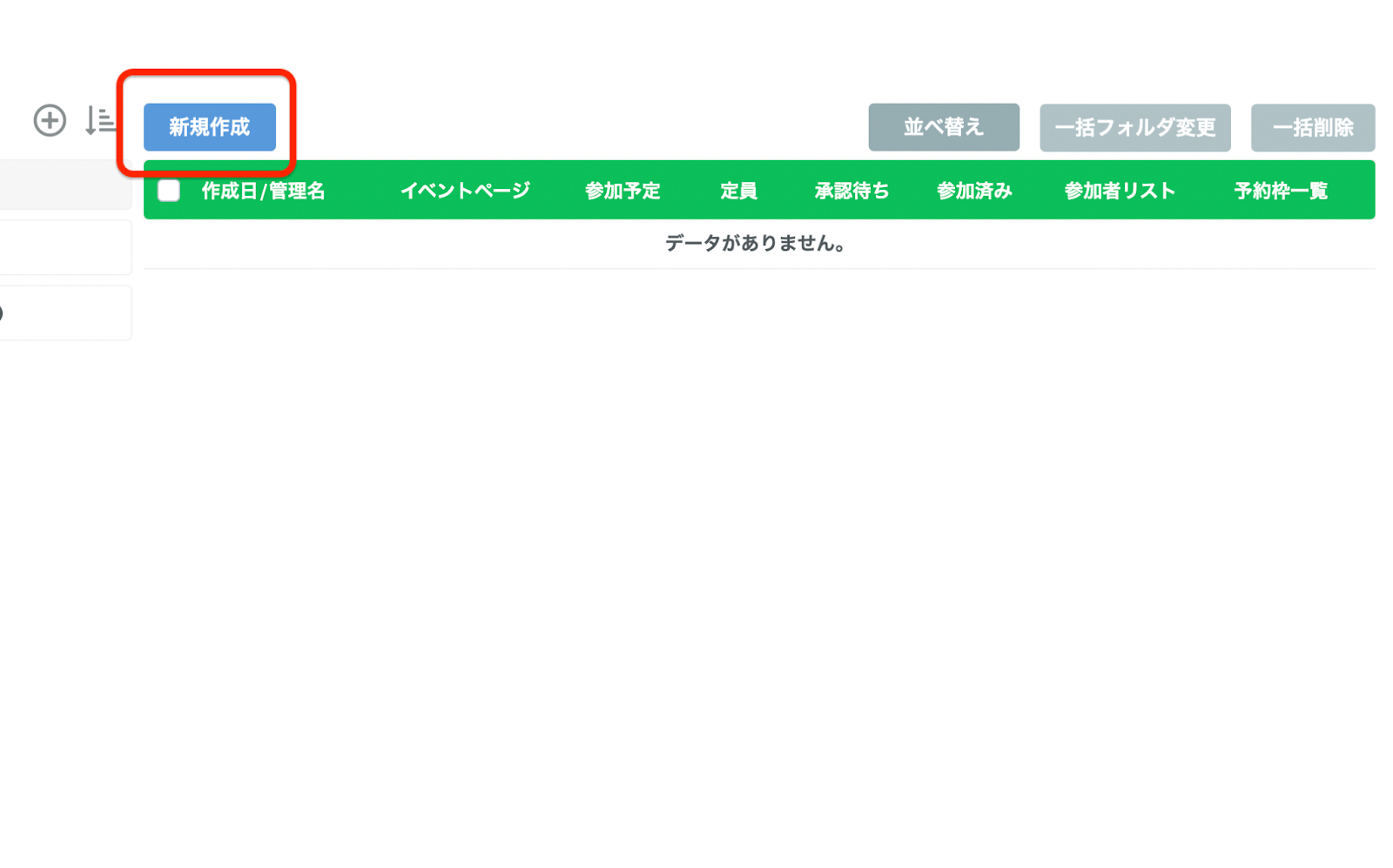1393x868 pixels.
Task: Click the 定員 capacity column header
Action: point(738,191)
